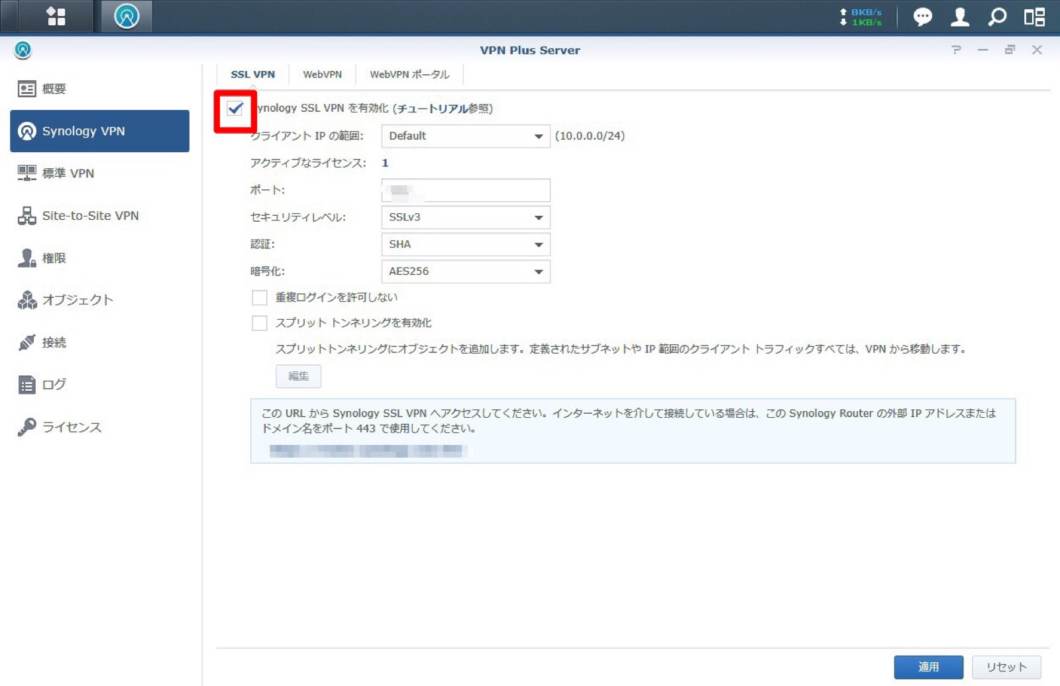Click the アクティブなライセンス value 1
This screenshot has width=1060, height=686.
pyautogui.click(x=385, y=163)
